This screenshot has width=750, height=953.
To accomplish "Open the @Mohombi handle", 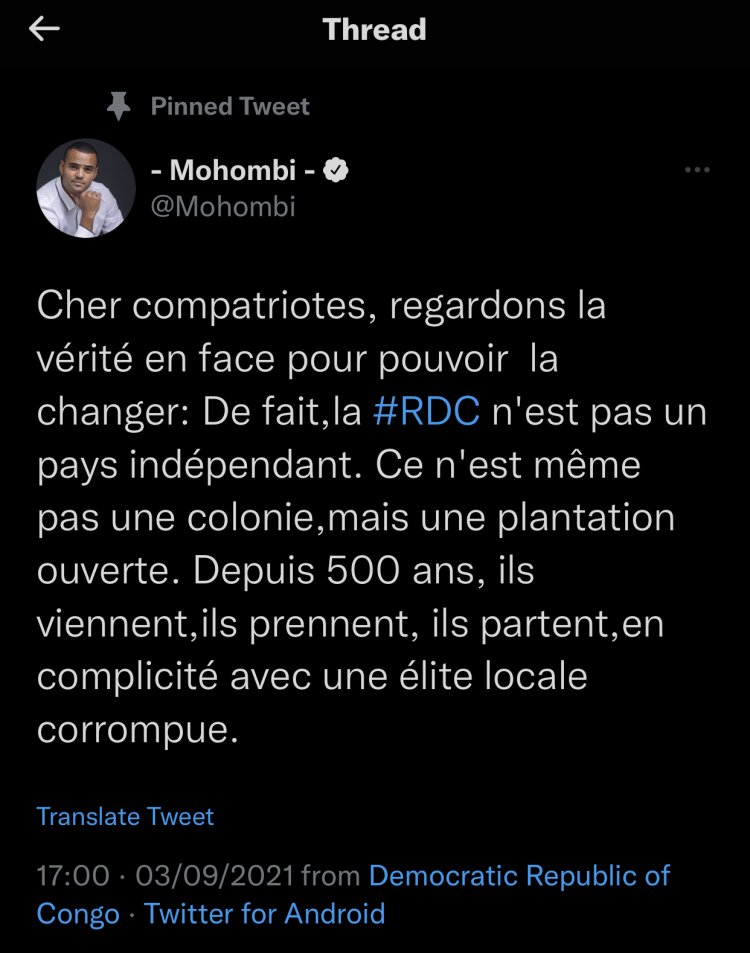I will point(222,207).
